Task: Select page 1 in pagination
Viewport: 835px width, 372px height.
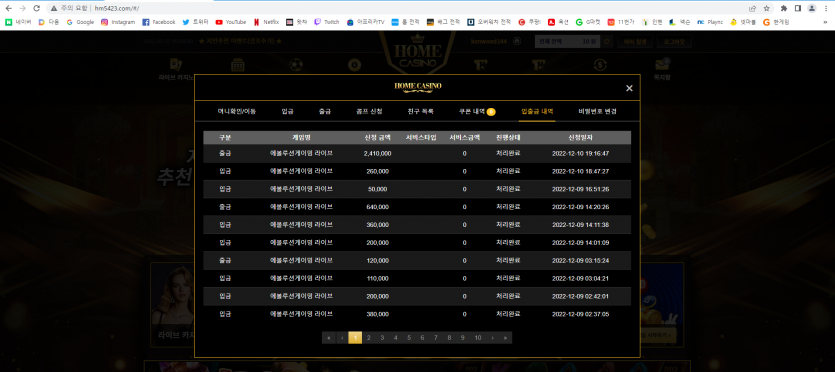Action: click(x=355, y=338)
